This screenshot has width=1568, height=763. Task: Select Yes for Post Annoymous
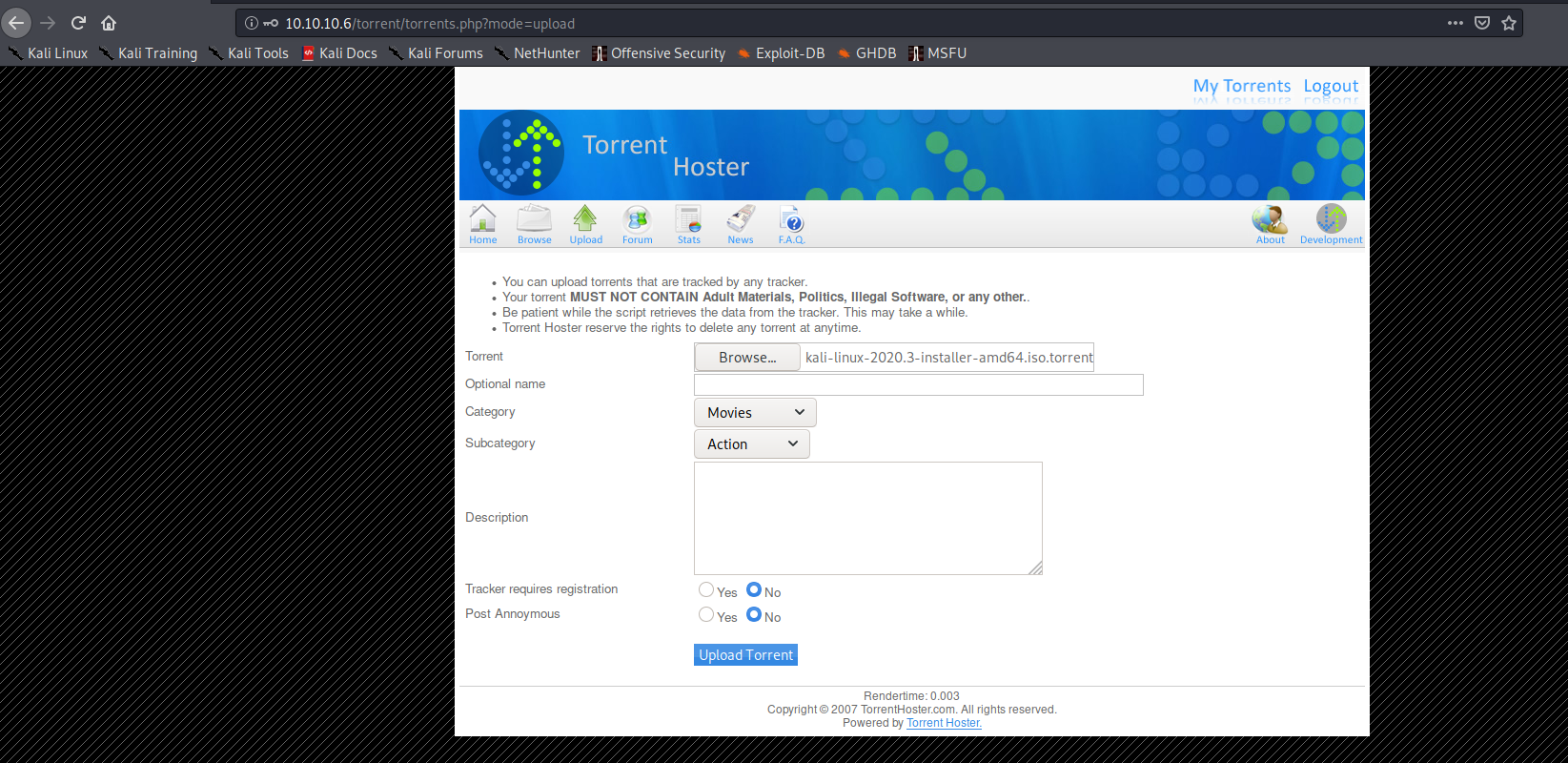click(706, 615)
